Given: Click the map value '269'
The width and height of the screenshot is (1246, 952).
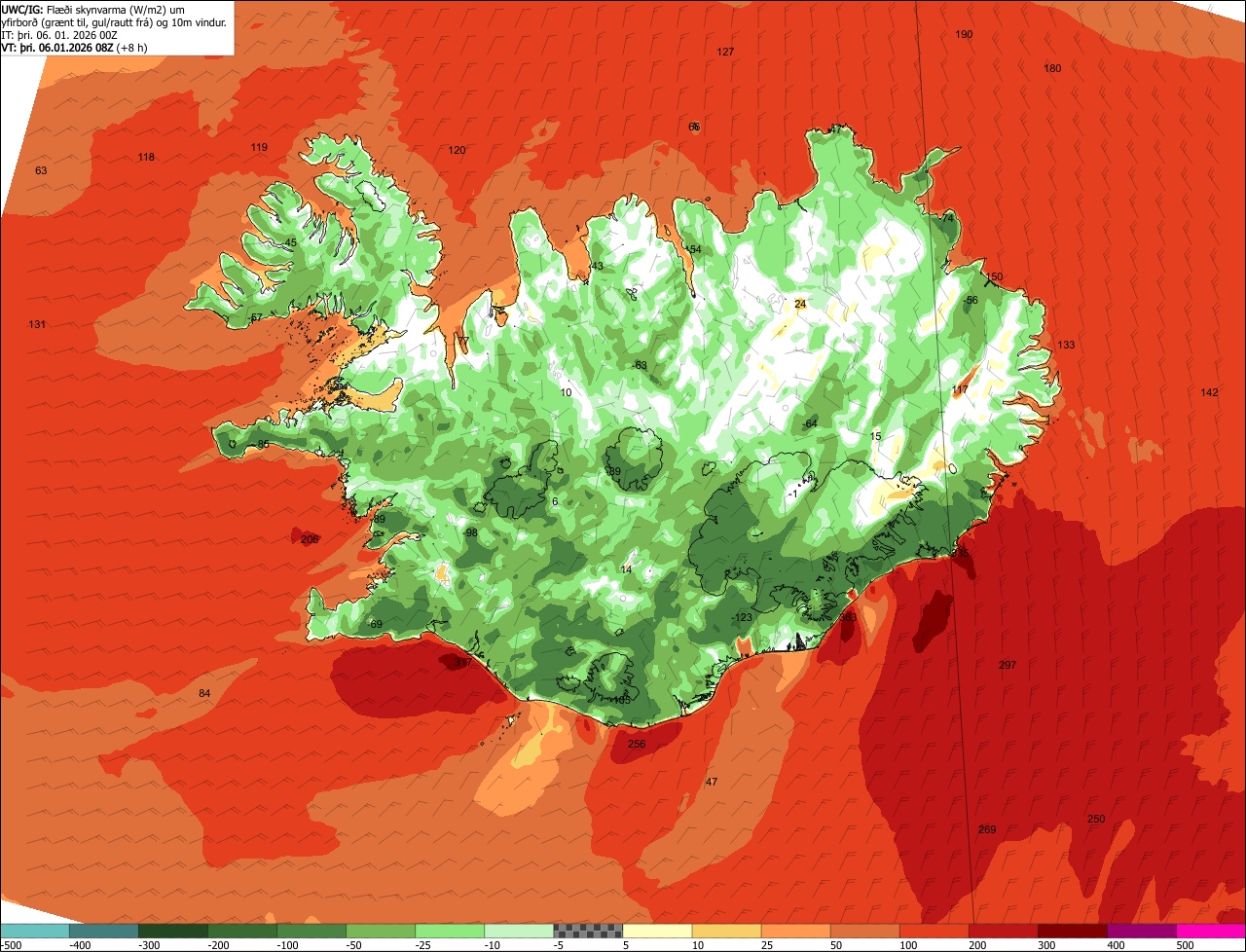Looking at the screenshot, I should 987,829.
